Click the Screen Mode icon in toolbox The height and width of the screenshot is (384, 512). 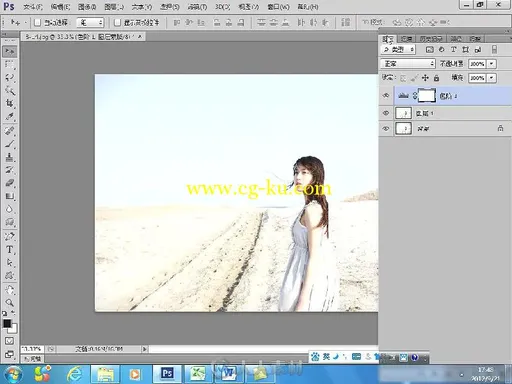[10, 354]
